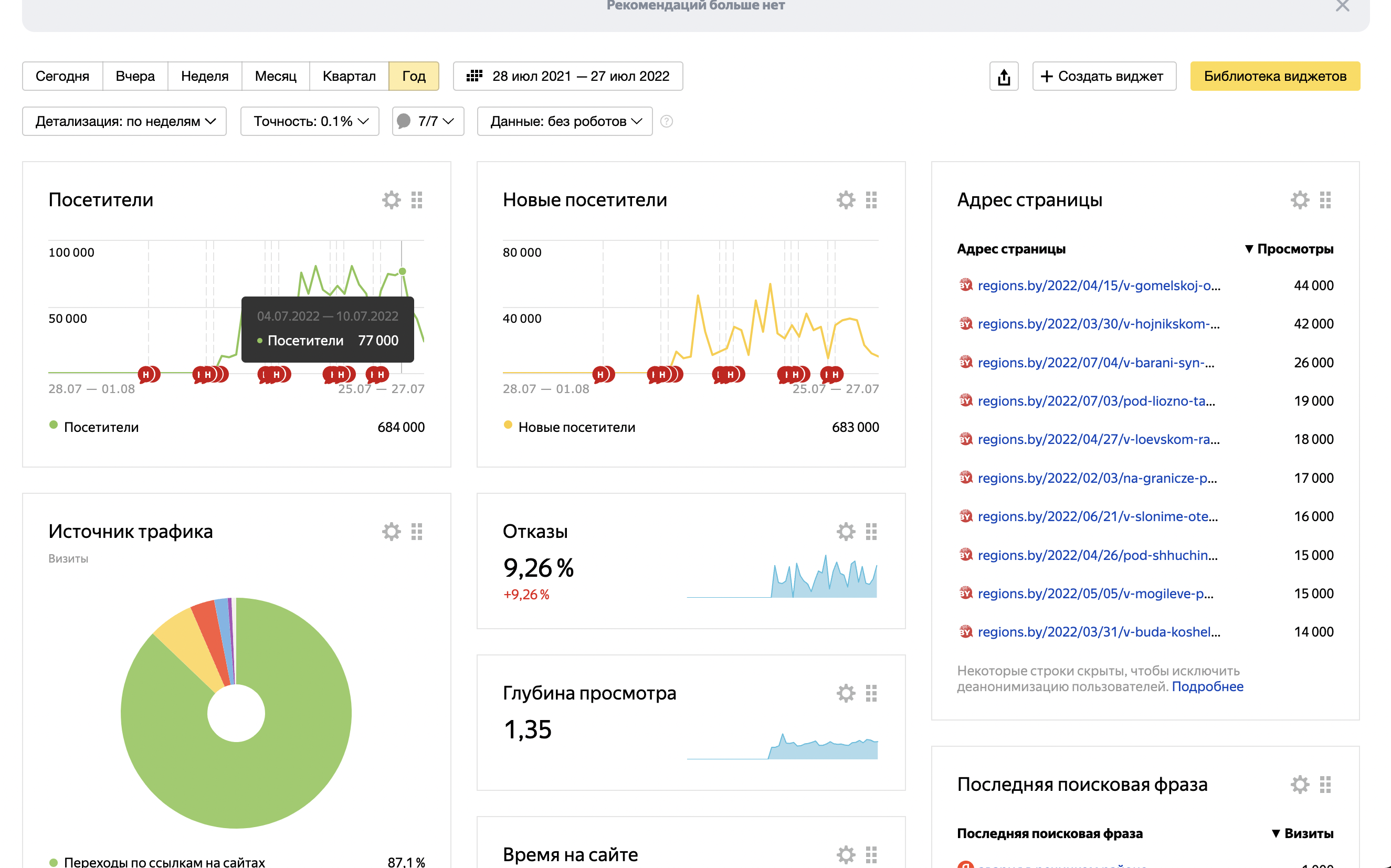Open settings gear of Отказы widget
Screen dimensions: 1391x868
coord(846,532)
